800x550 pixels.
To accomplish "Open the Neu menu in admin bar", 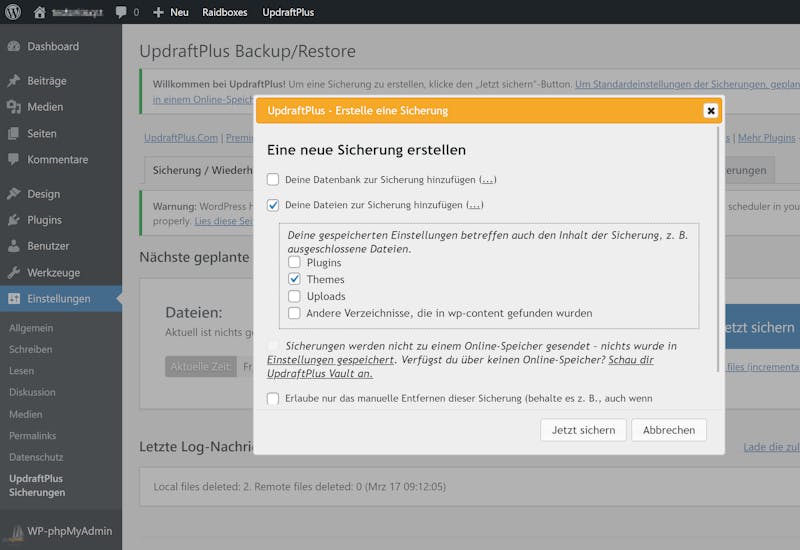I will tap(179, 12).
